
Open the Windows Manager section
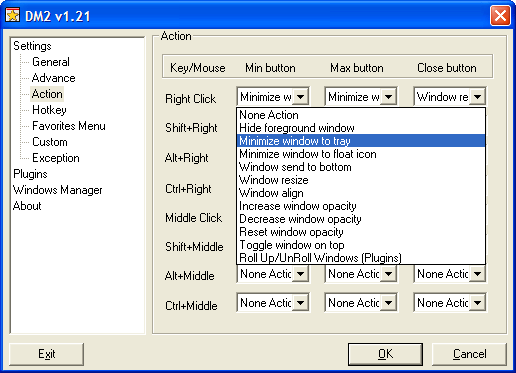tap(58, 190)
